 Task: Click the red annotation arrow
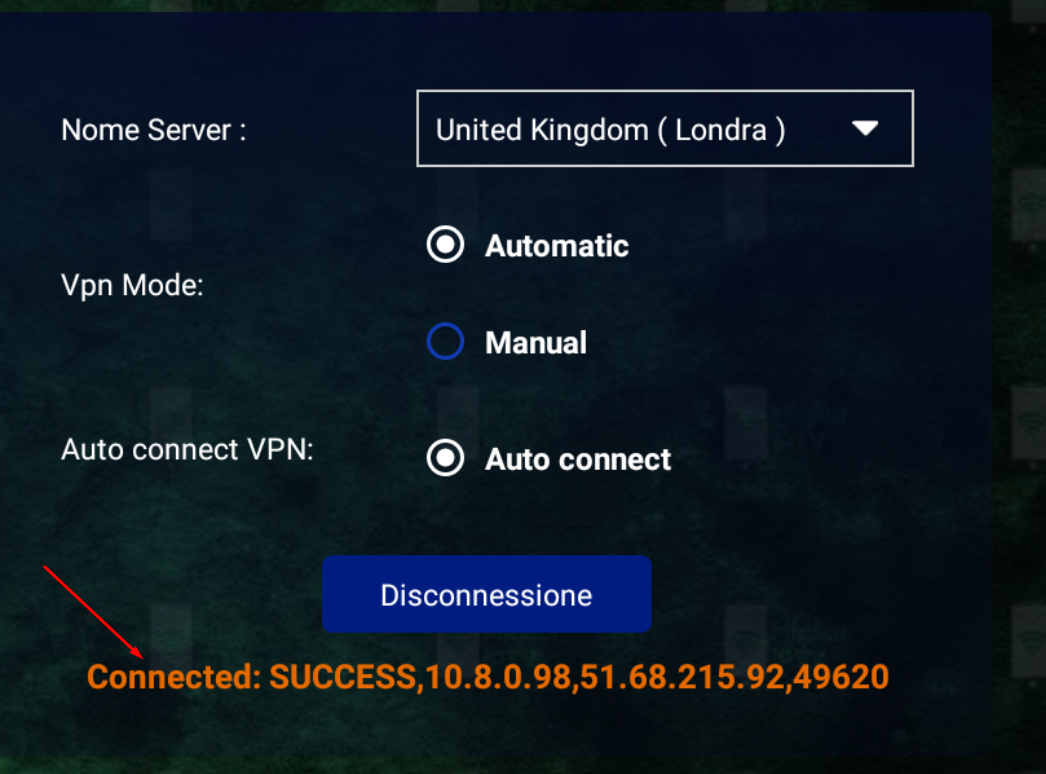click(95, 612)
